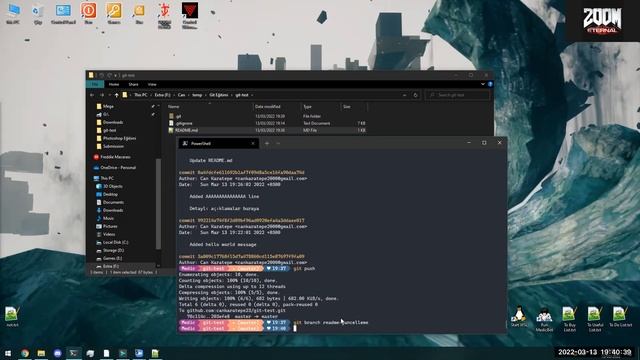Open the red power icon desktop shortcut
The image size is (640, 360).
[x=89, y=13]
